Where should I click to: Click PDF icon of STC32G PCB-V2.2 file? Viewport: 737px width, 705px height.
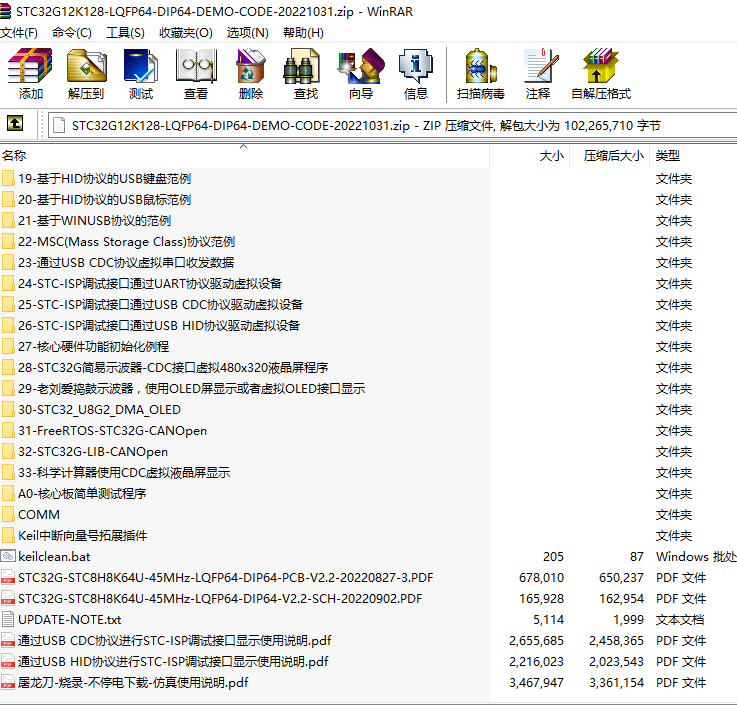click(8, 578)
